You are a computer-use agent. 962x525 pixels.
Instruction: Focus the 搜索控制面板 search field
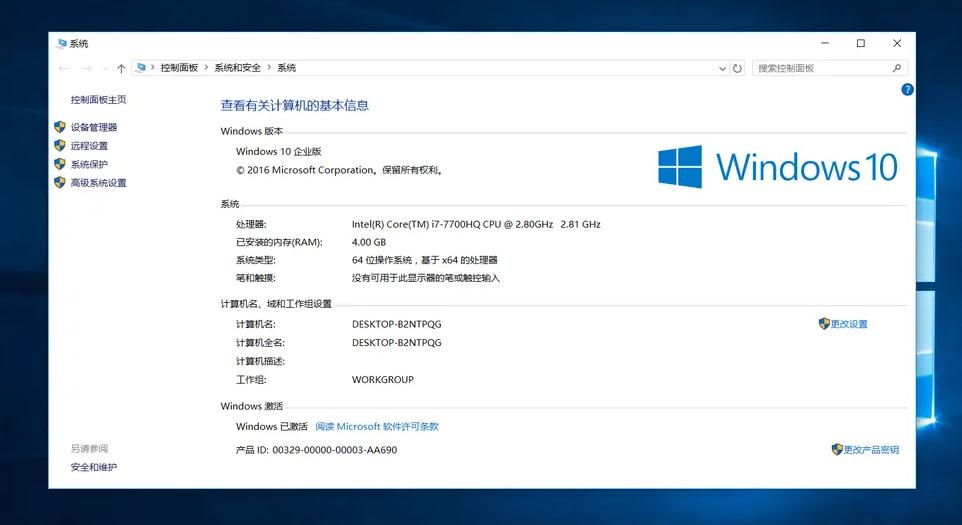pos(829,68)
